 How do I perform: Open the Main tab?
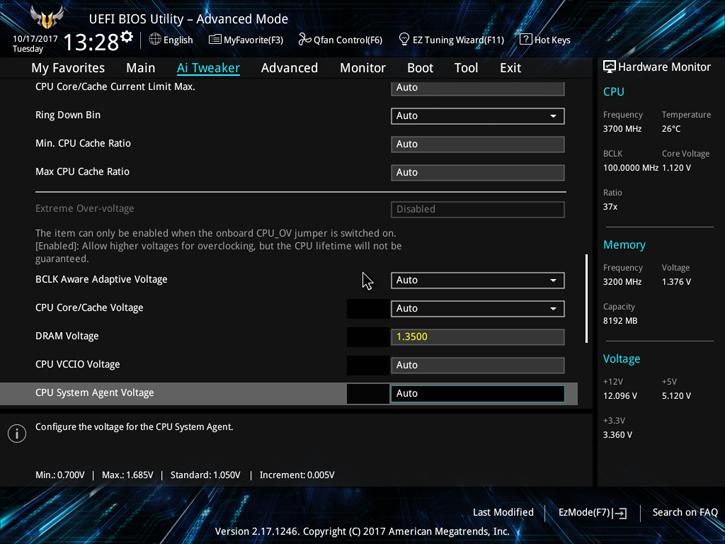click(x=141, y=68)
